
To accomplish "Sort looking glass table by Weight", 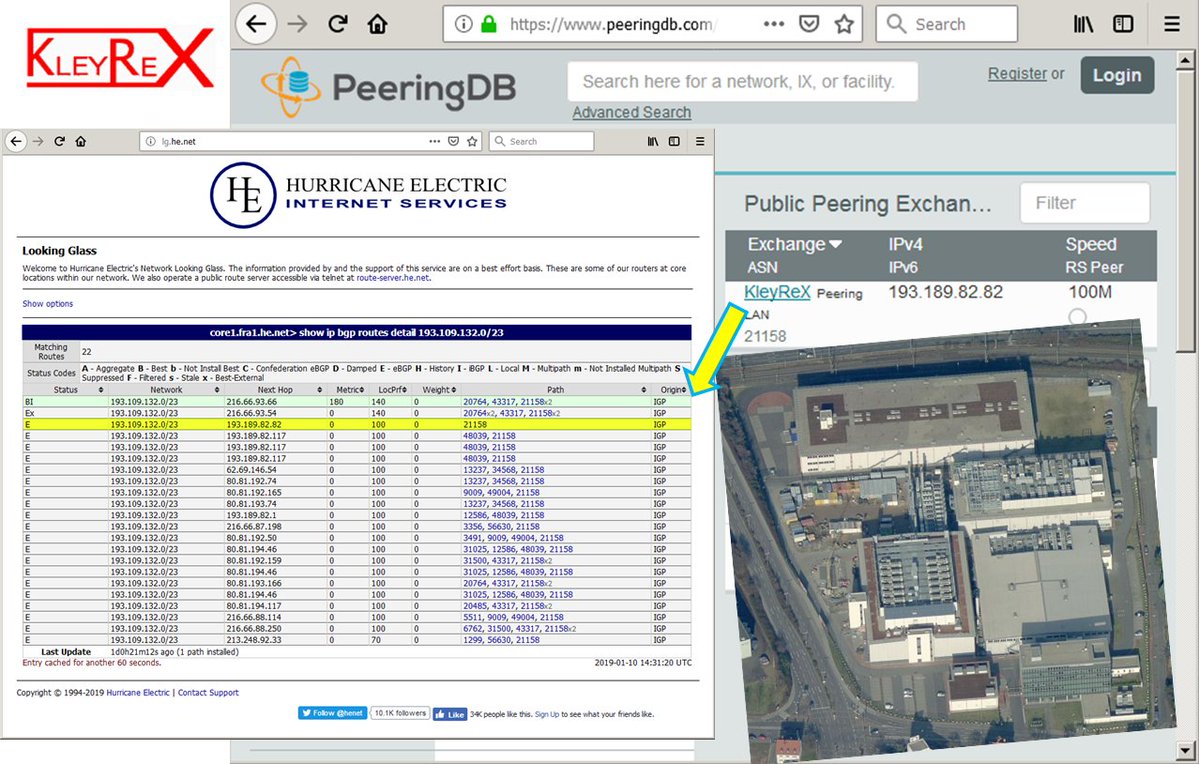I will point(436,390).
